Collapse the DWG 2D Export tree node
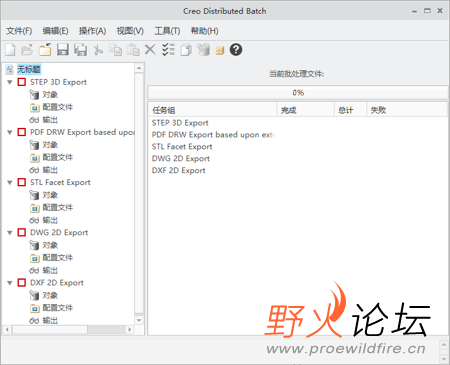This screenshot has height=365, width=450. [x=10, y=233]
